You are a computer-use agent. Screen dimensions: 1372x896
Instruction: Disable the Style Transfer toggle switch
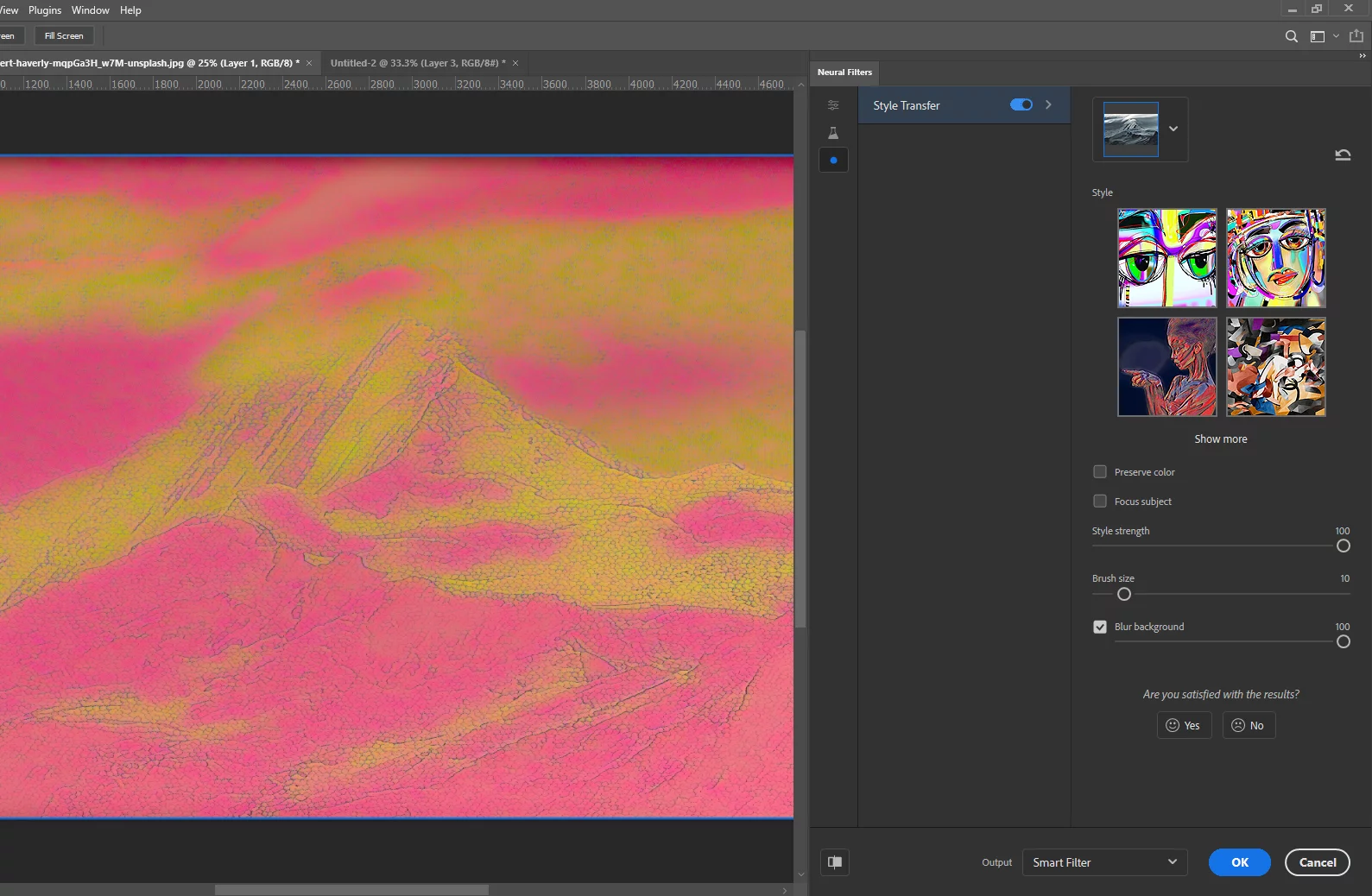tap(1021, 104)
